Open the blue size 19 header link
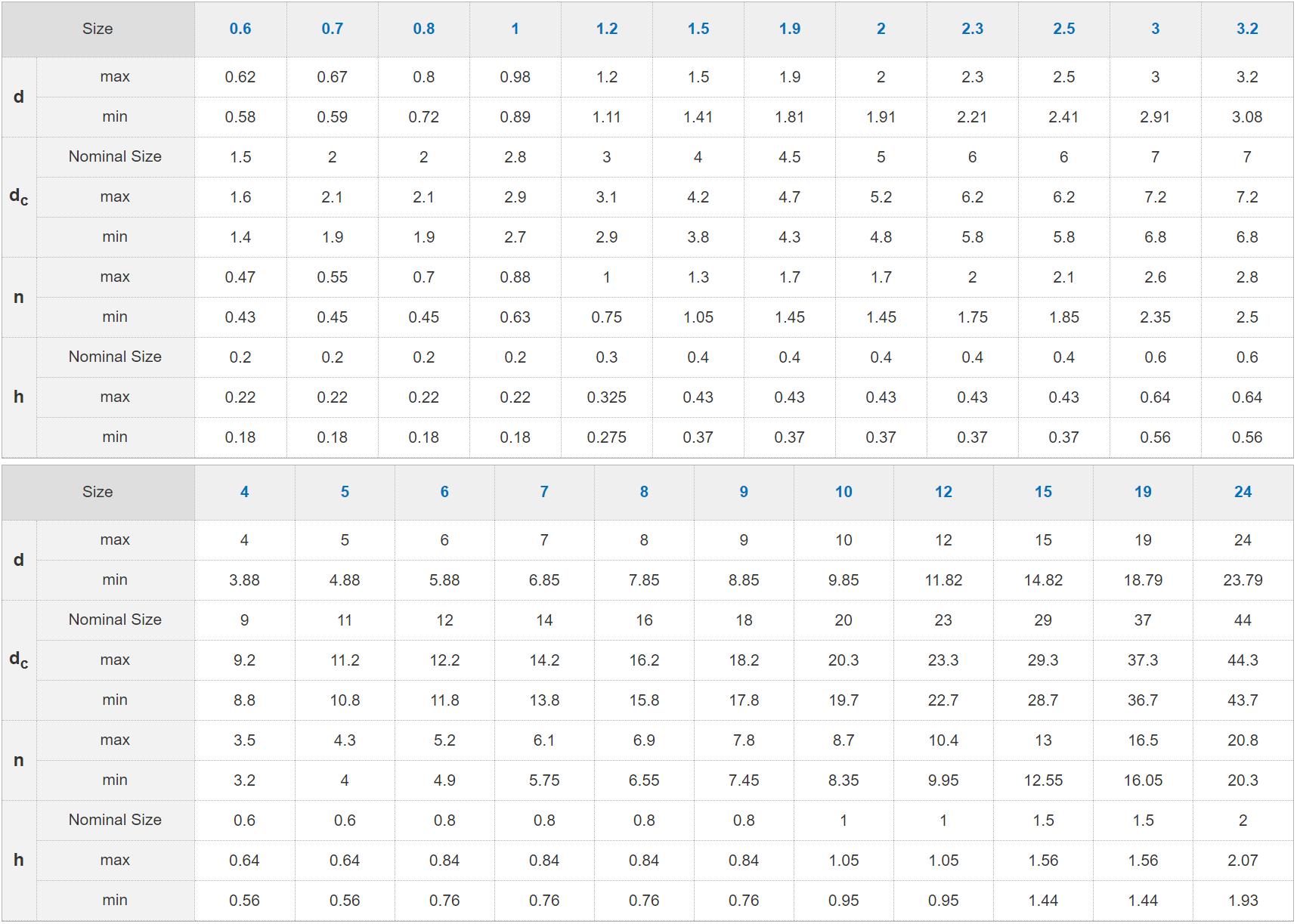Screen dimensions: 1297x924 pyautogui.click(x=1143, y=492)
